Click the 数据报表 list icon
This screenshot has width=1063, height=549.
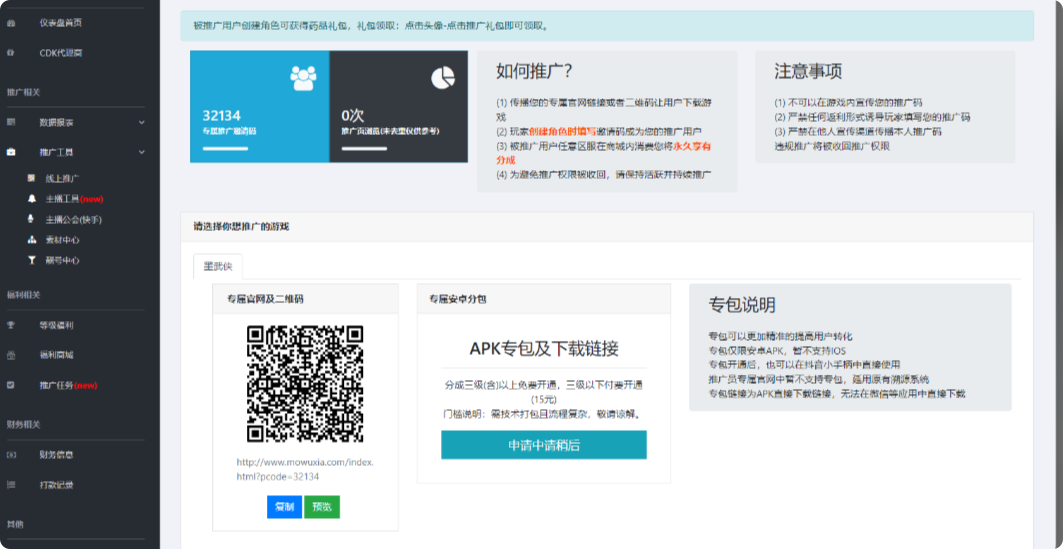(10, 123)
